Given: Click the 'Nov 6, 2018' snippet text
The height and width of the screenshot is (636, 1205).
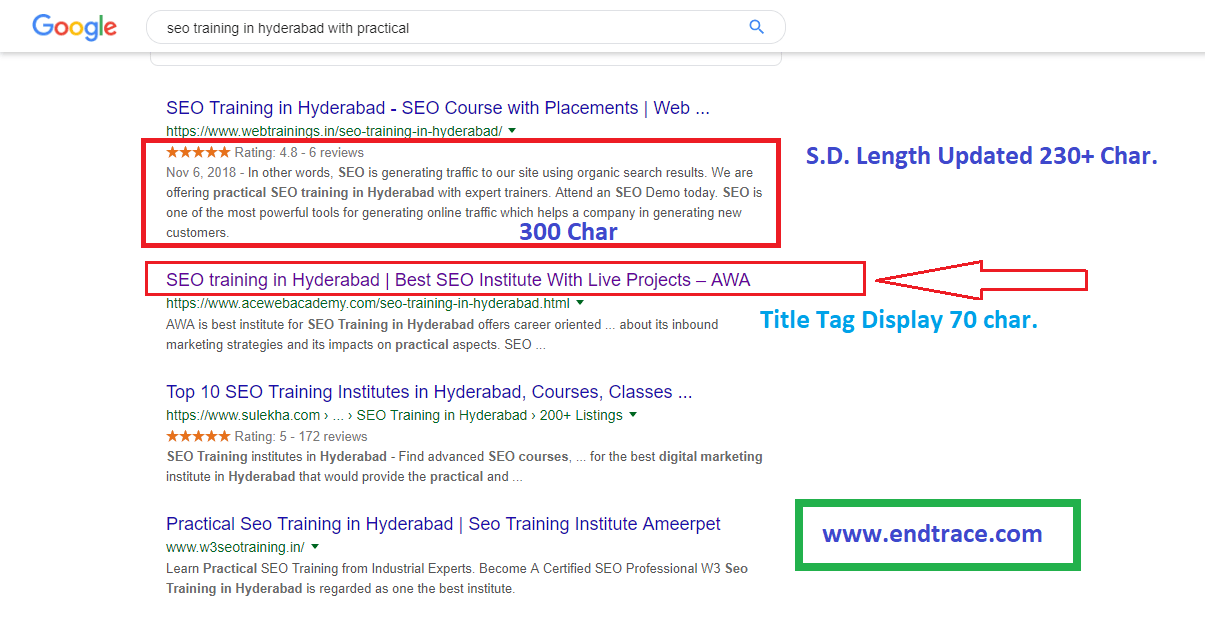Looking at the screenshot, I should point(464,202).
